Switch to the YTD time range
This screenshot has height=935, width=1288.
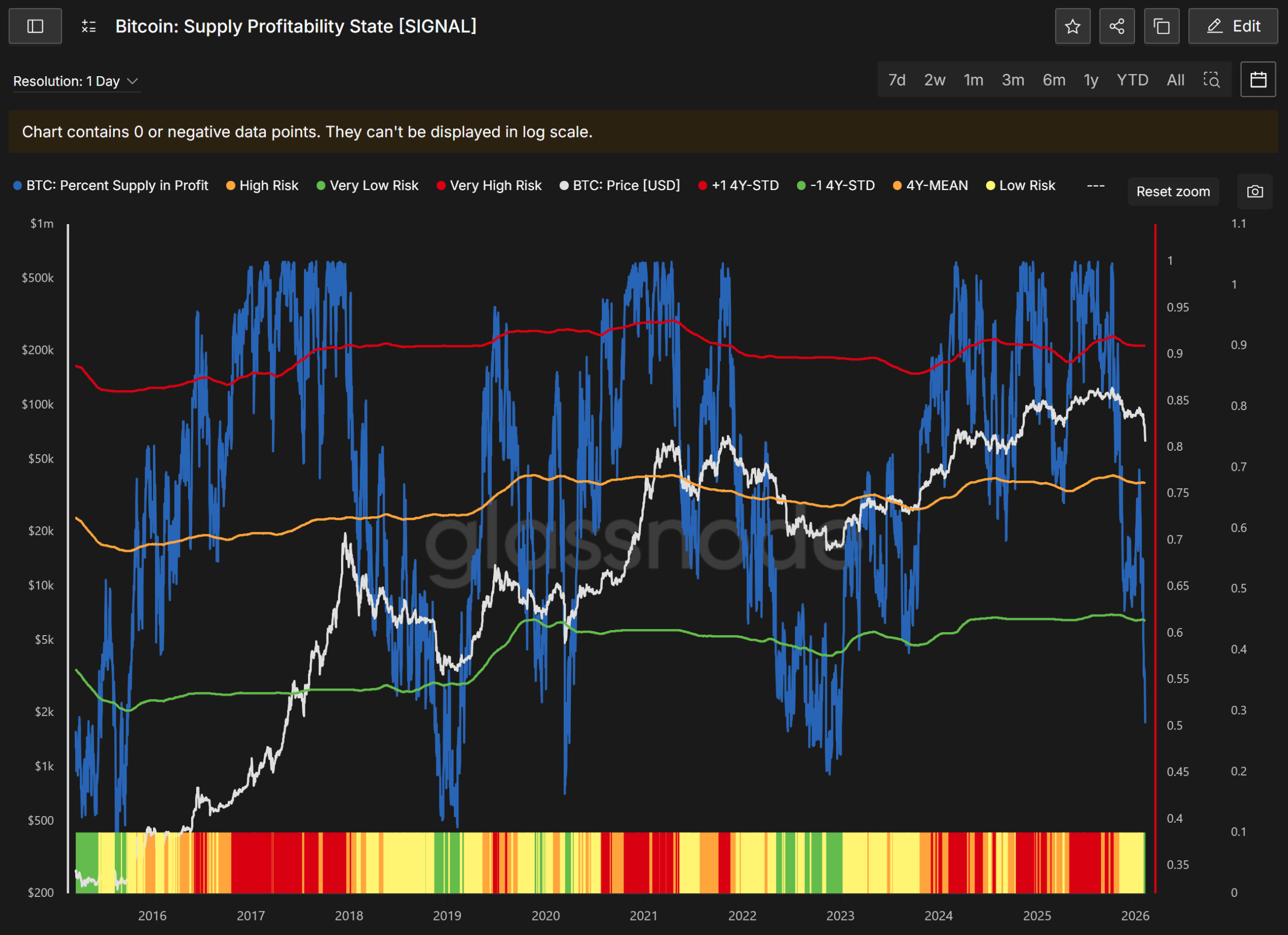[1132, 80]
